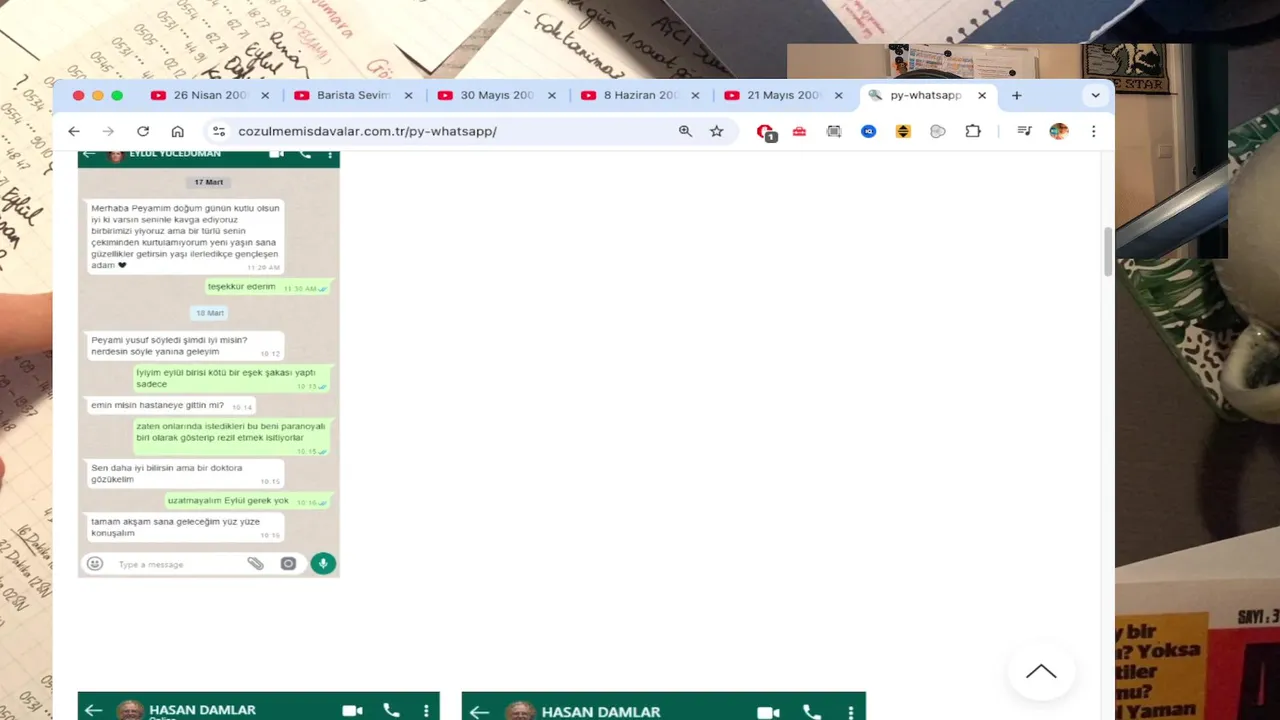
Task: Click phone icon in right Hasan Damlar chat
Action: 812,712
